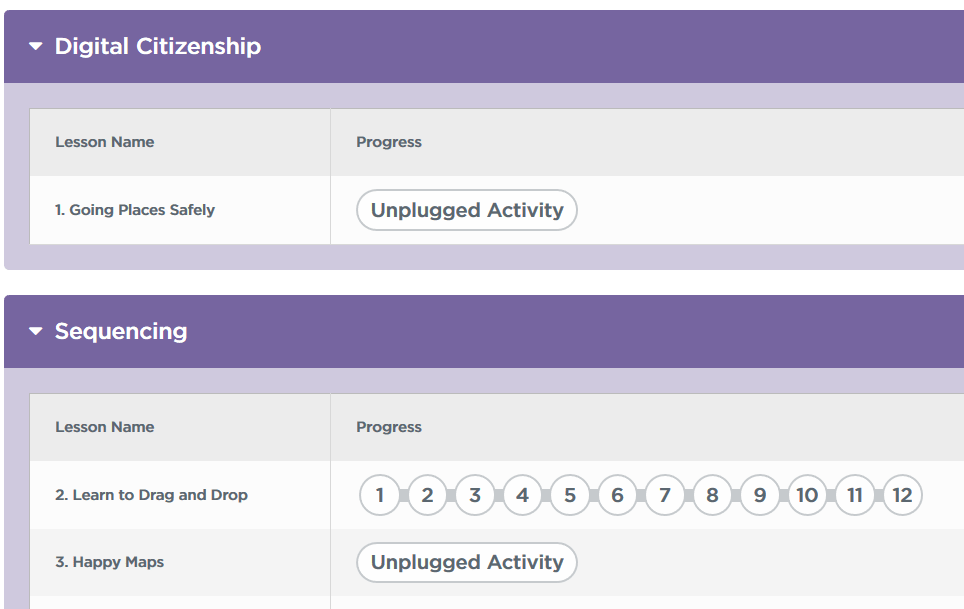This screenshot has width=964, height=609.
Task: Open Going Places Safely Unplugged Activity
Action: pyautogui.click(x=467, y=210)
